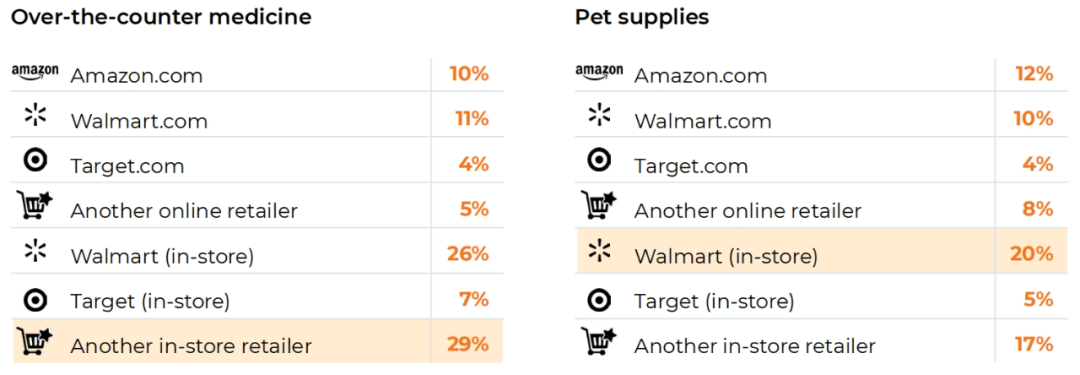This screenshot has height=375, width=1080.
Task: Click Walmart spark icon in highlighted Pet supplies row
Action: 599,251
